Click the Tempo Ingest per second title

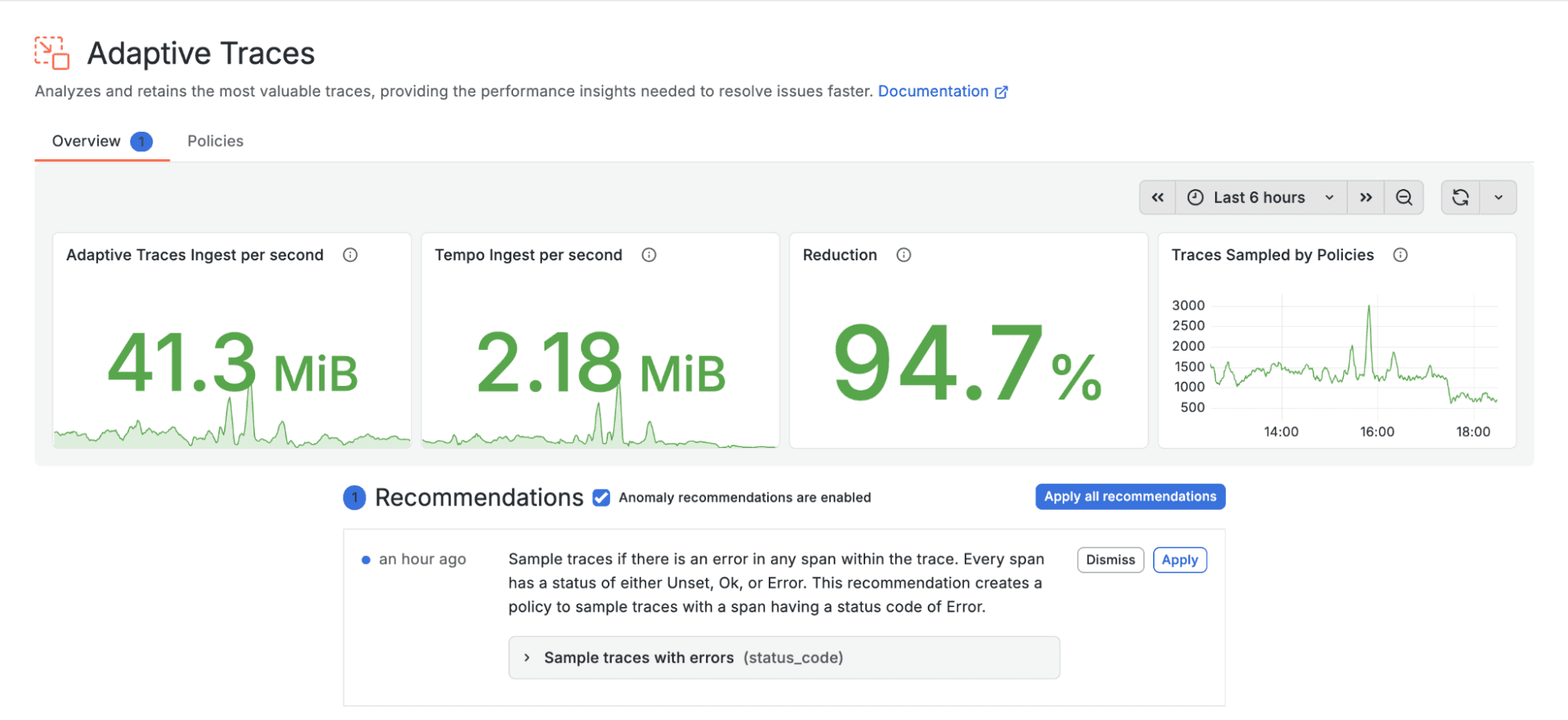(x=529, y=255)
